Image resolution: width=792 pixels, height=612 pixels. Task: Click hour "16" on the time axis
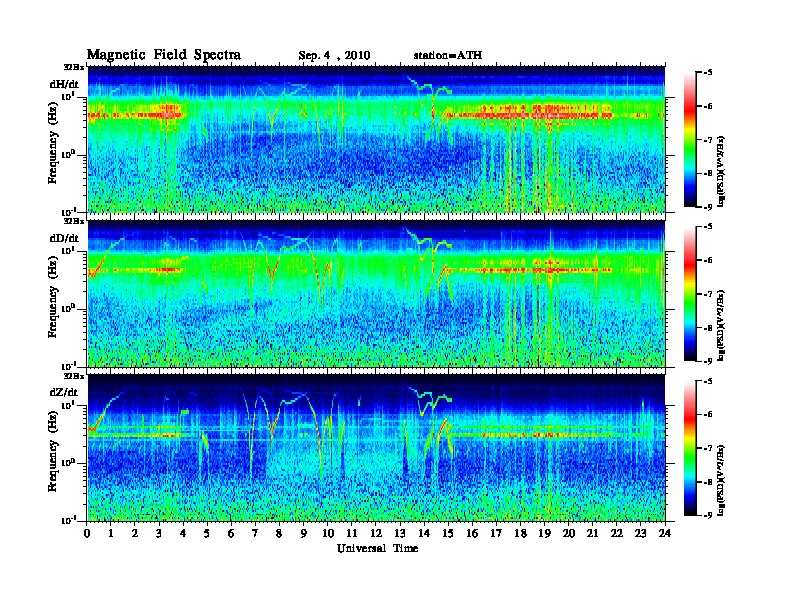click(x=472, y=534)
